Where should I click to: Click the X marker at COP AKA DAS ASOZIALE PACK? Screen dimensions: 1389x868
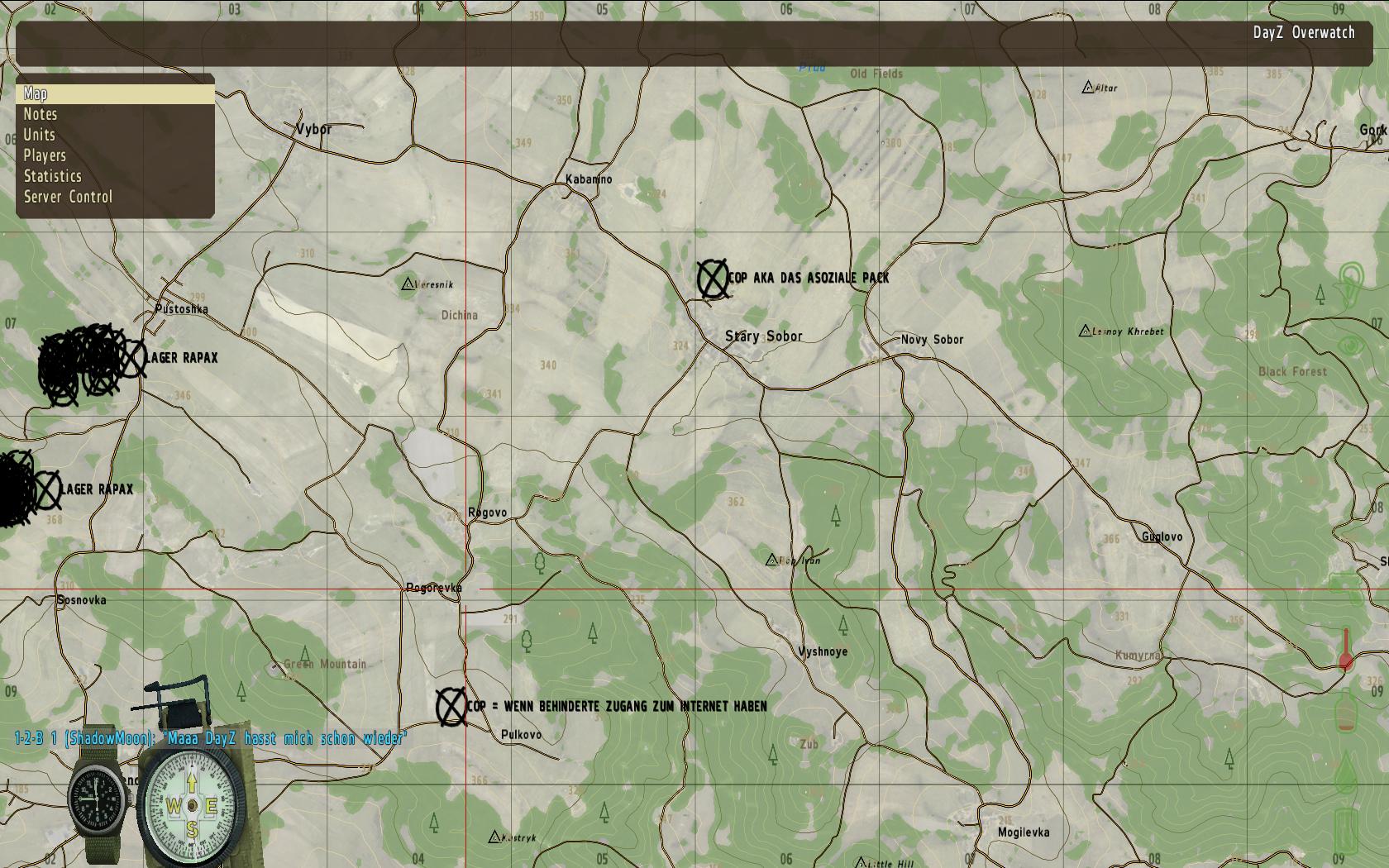(x=713, y=279)
